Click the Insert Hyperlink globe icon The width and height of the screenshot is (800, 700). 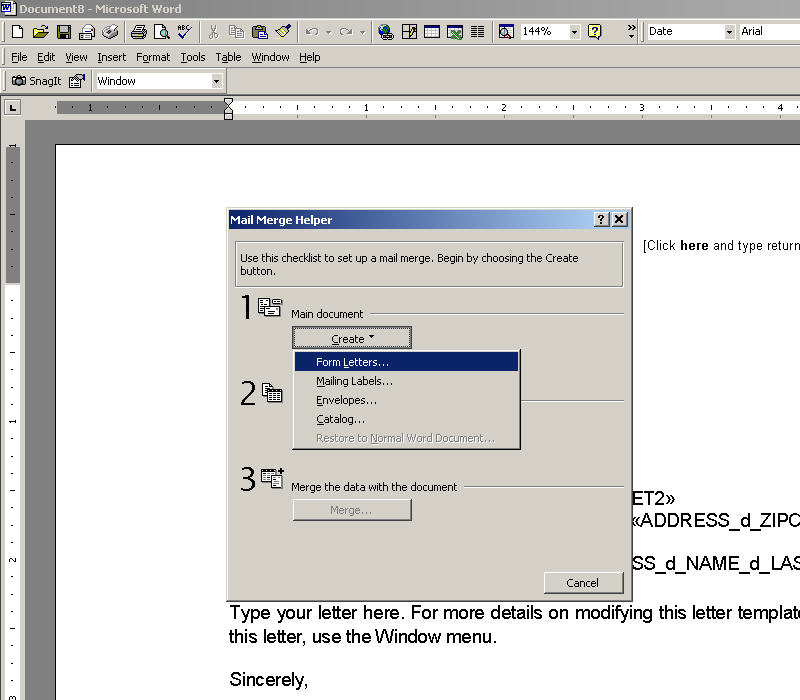[x=386, y=32]
